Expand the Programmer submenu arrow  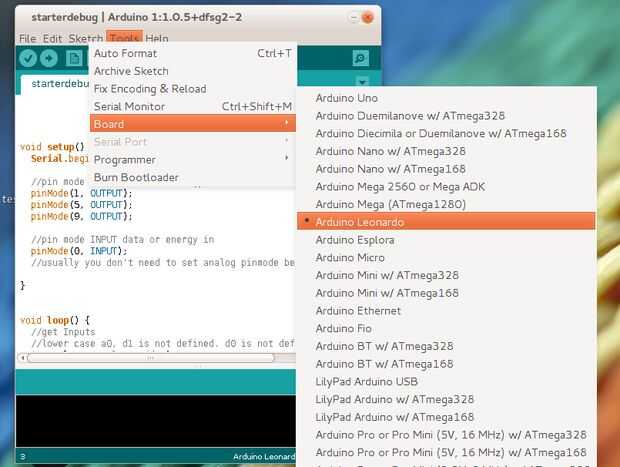click(x=287, y=158)
